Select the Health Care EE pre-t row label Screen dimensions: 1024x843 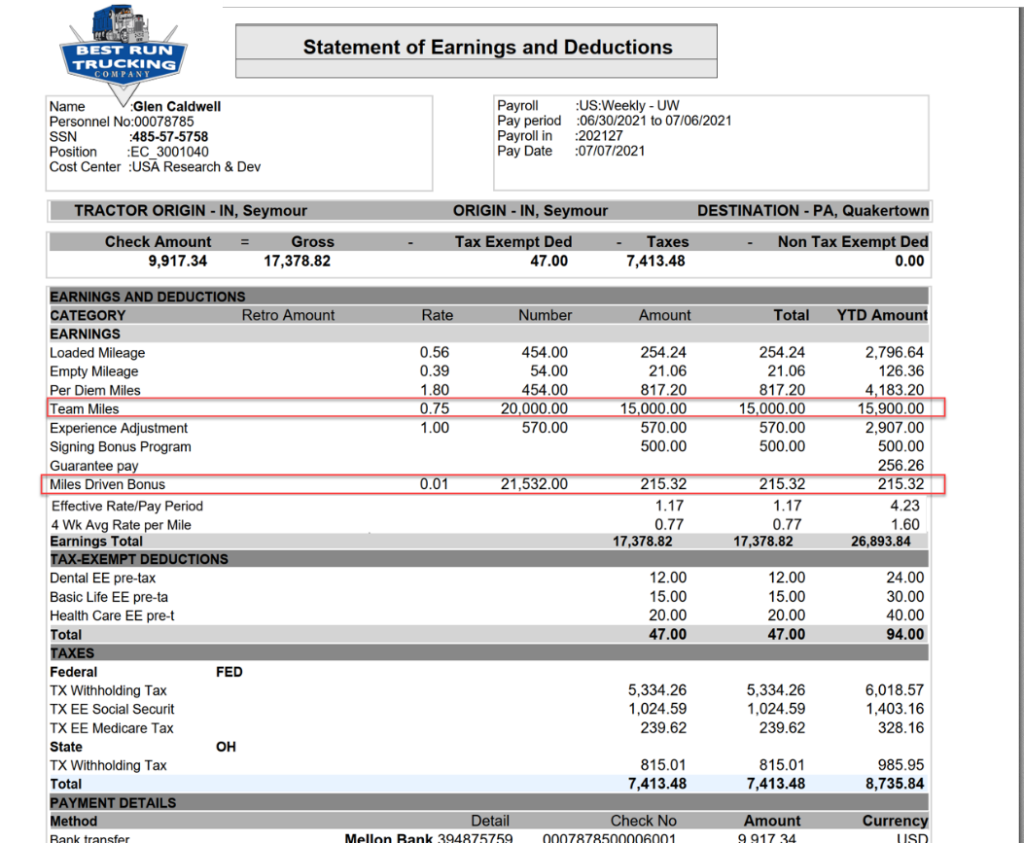[112, 616]
